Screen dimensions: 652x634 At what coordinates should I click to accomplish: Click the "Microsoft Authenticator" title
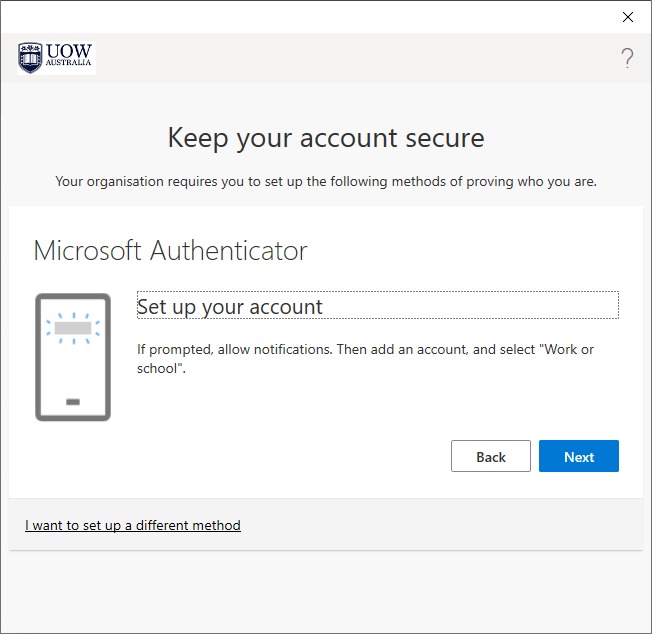170,250
